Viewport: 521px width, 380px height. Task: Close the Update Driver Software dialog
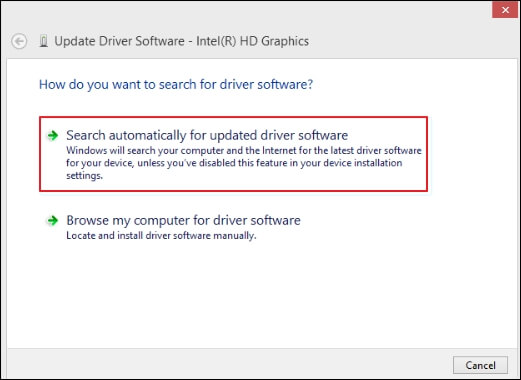(x=505, y=10)
